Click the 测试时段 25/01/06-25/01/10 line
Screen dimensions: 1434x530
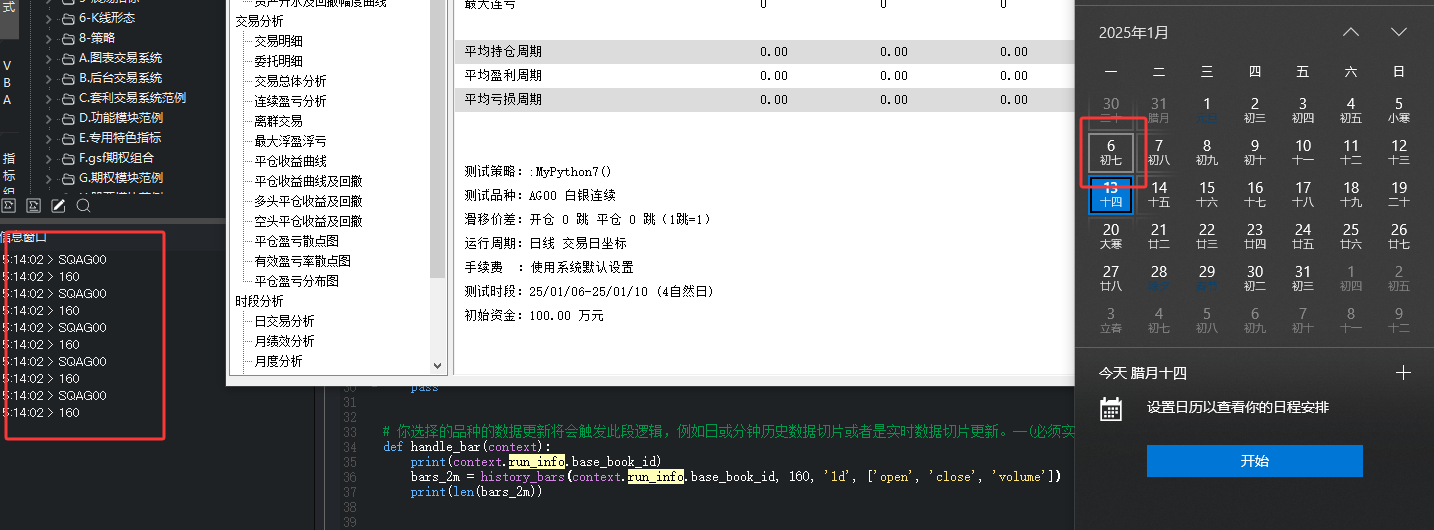[x=590, y=291]
